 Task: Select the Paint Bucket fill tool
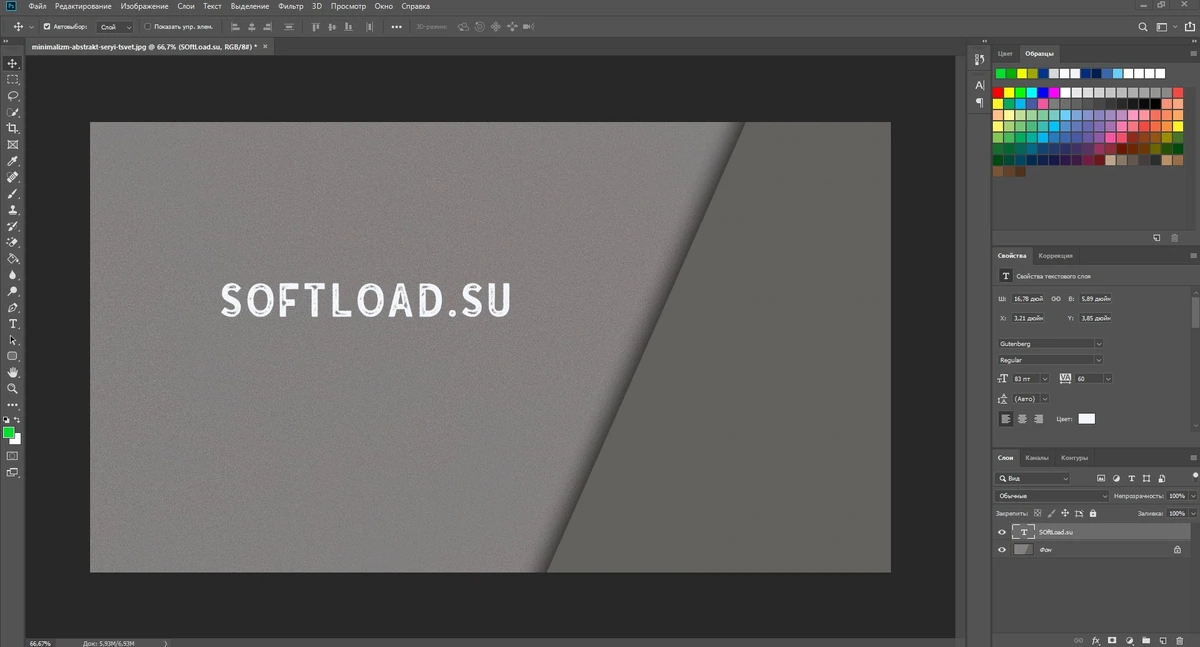click(13, 258)
